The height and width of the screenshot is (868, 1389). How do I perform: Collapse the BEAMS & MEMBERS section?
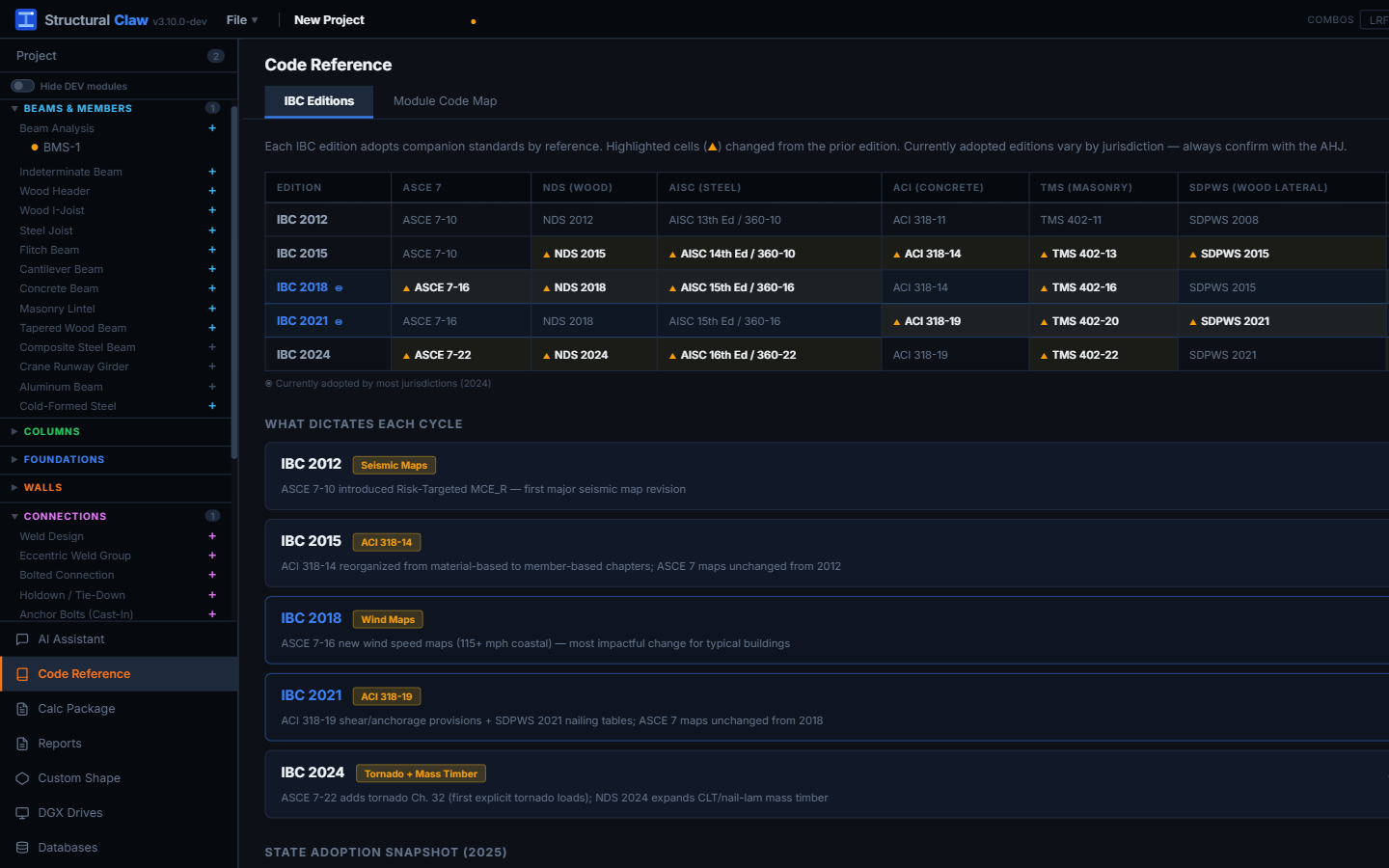click(x=14, y=109)
